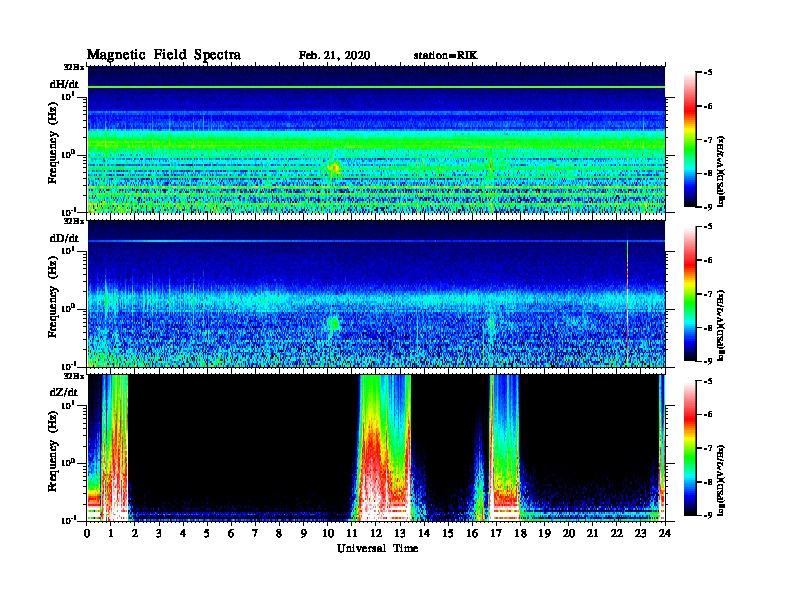The height and width of the screenshot is (612, 792).
Task: Click the -8 value on dZ/dt color scale
Action: (709, 482)
